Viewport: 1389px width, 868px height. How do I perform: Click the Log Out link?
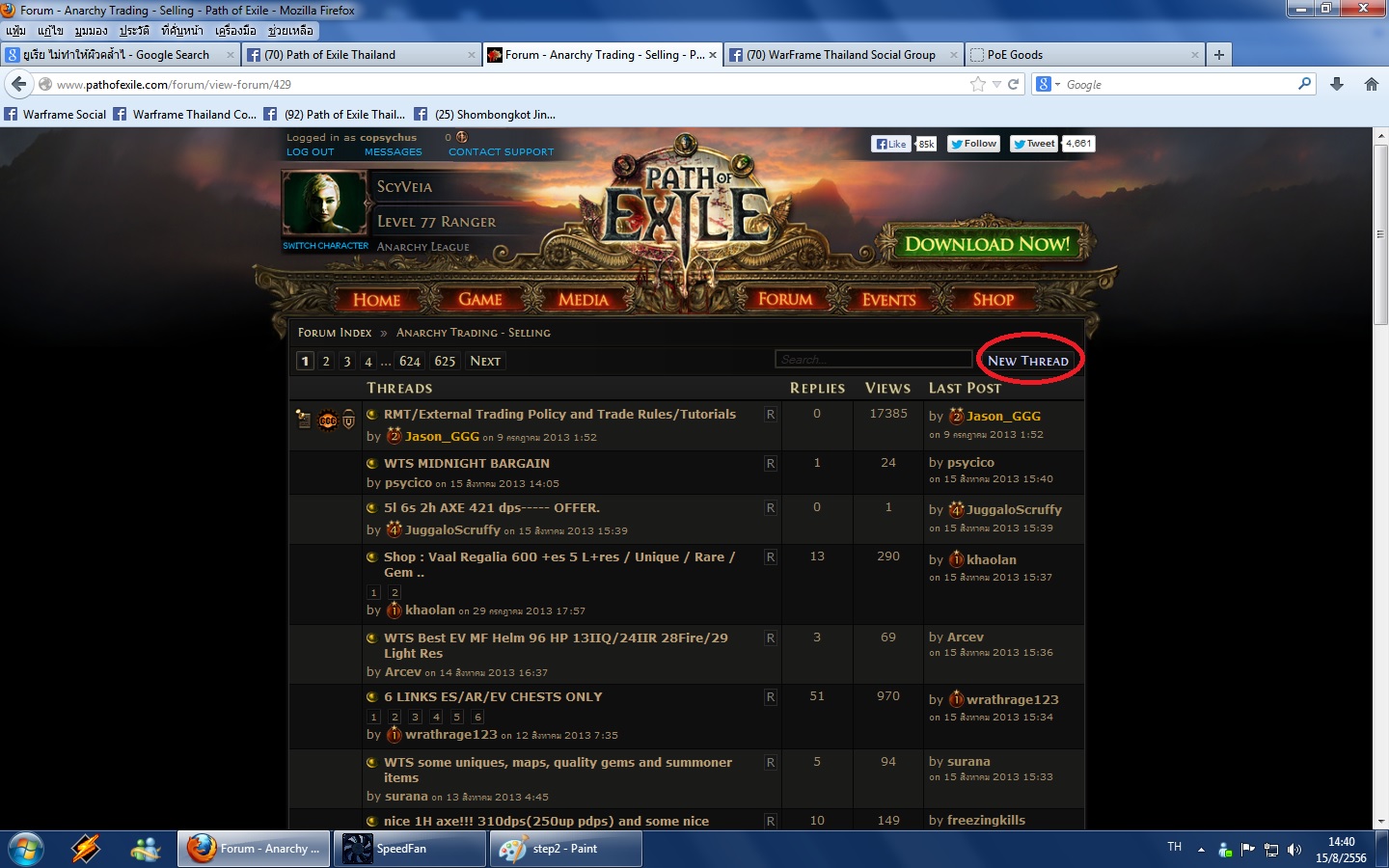click(x=311, y=151)
